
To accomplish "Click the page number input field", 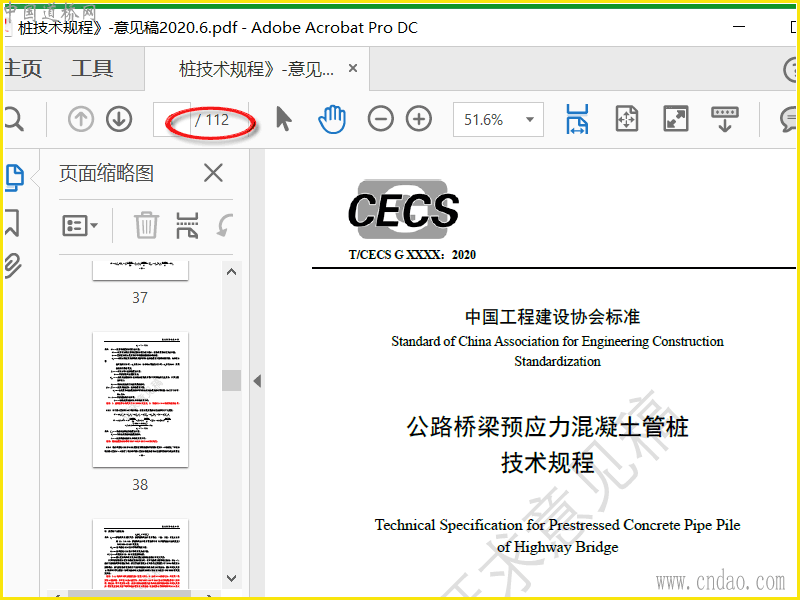I will pos(171,119).
